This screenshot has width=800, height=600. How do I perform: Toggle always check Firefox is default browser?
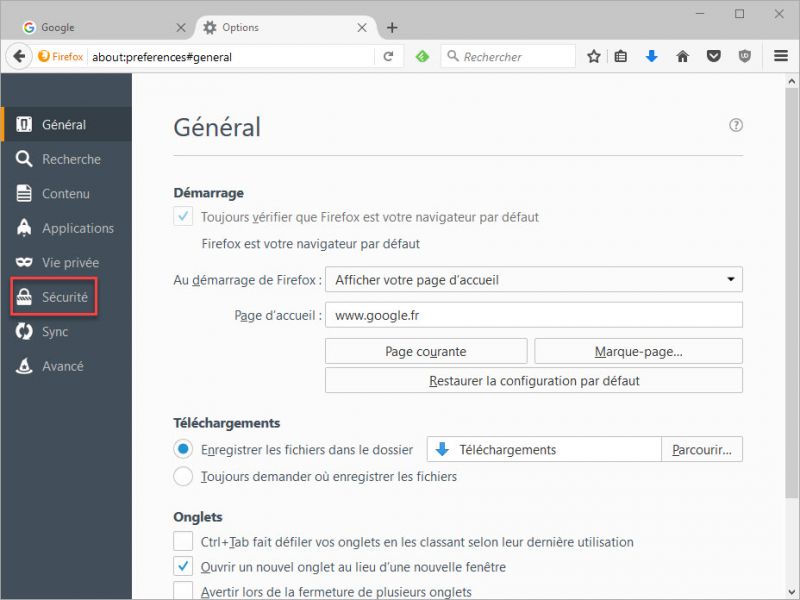click(x=183, y=216)
